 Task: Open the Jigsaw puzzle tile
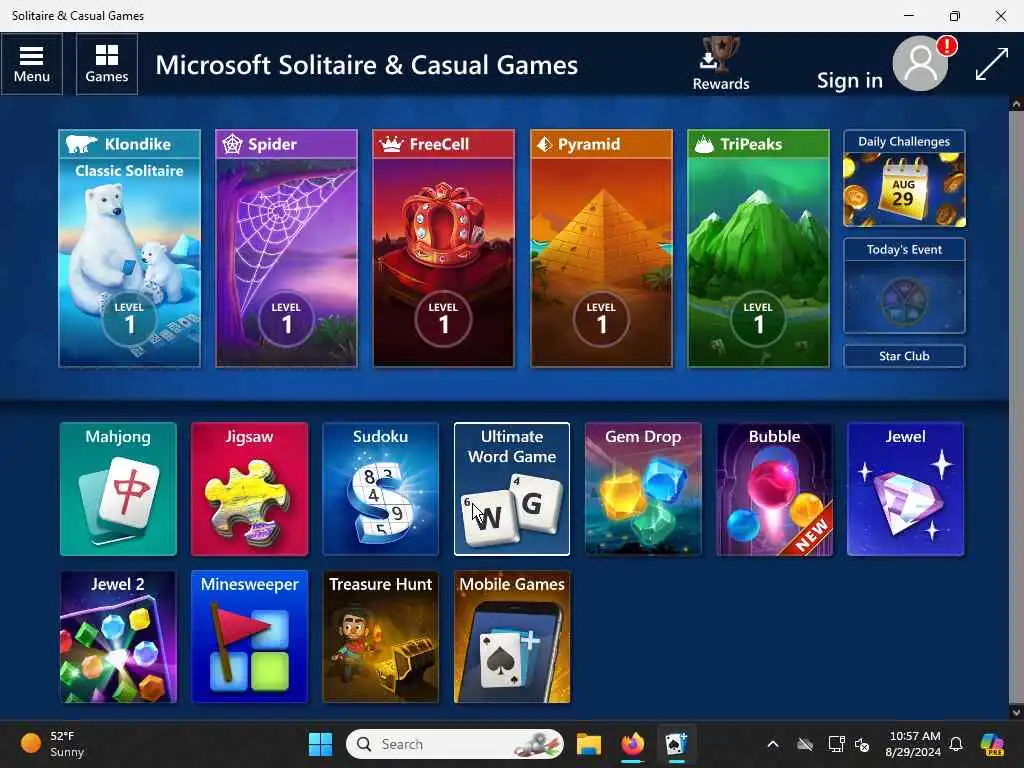pyautogui.click(x=249, y=489)
